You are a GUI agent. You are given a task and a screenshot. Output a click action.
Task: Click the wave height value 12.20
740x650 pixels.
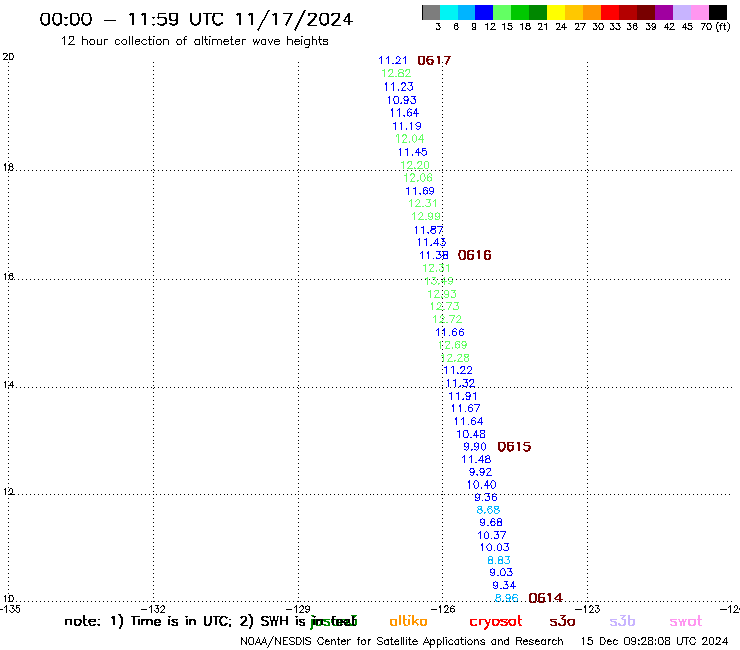coord(415,165)
